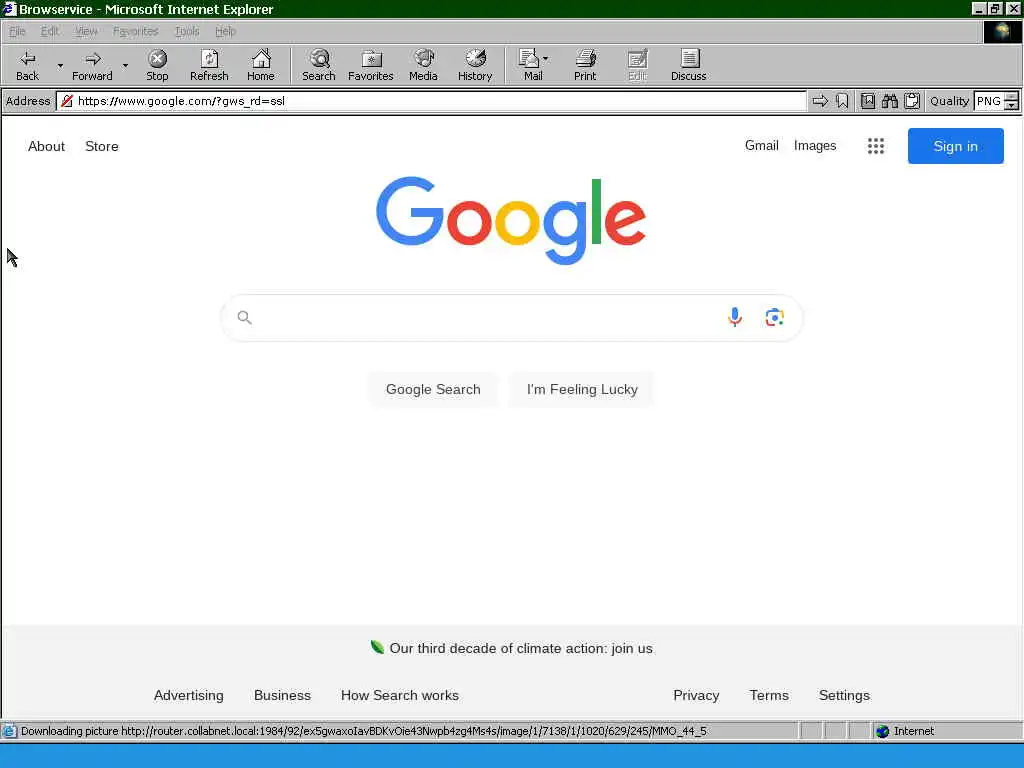This screenshot has height=768, width=1024.
Task: Open the Edit menu in menu bar
Action: (50, 31)
